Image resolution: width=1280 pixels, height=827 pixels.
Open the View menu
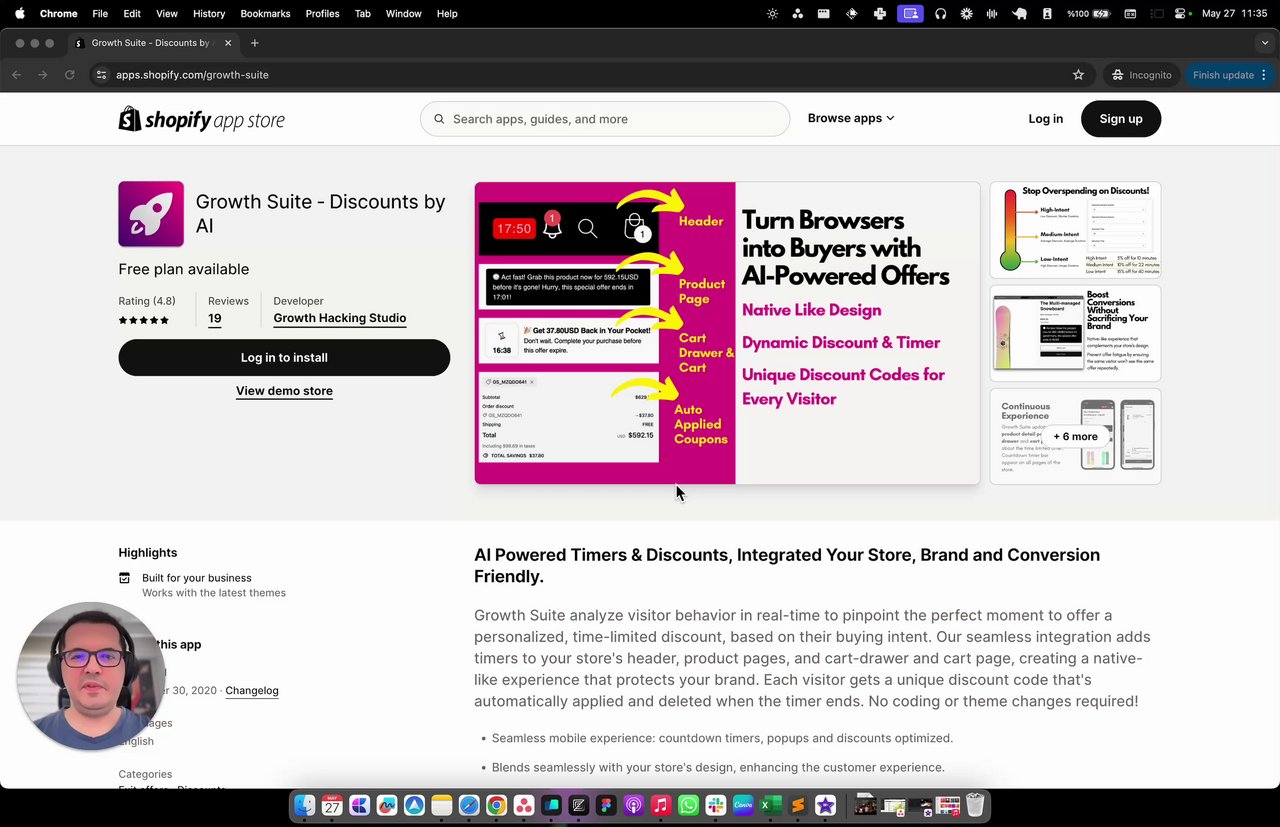(x=167, y=14)
